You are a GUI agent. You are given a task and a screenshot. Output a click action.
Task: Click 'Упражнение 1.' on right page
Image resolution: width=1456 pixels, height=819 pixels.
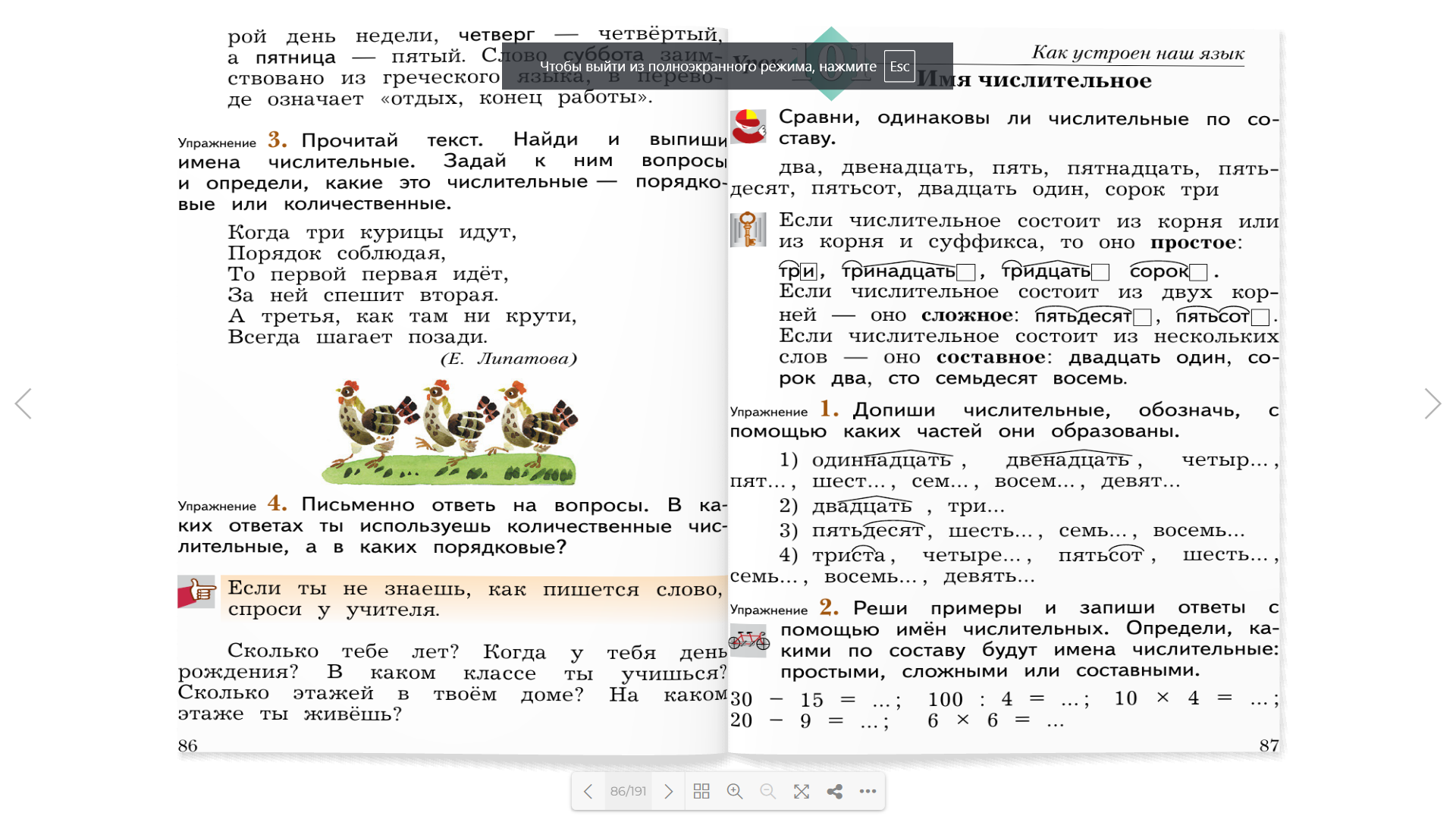[x=784, y=409]
